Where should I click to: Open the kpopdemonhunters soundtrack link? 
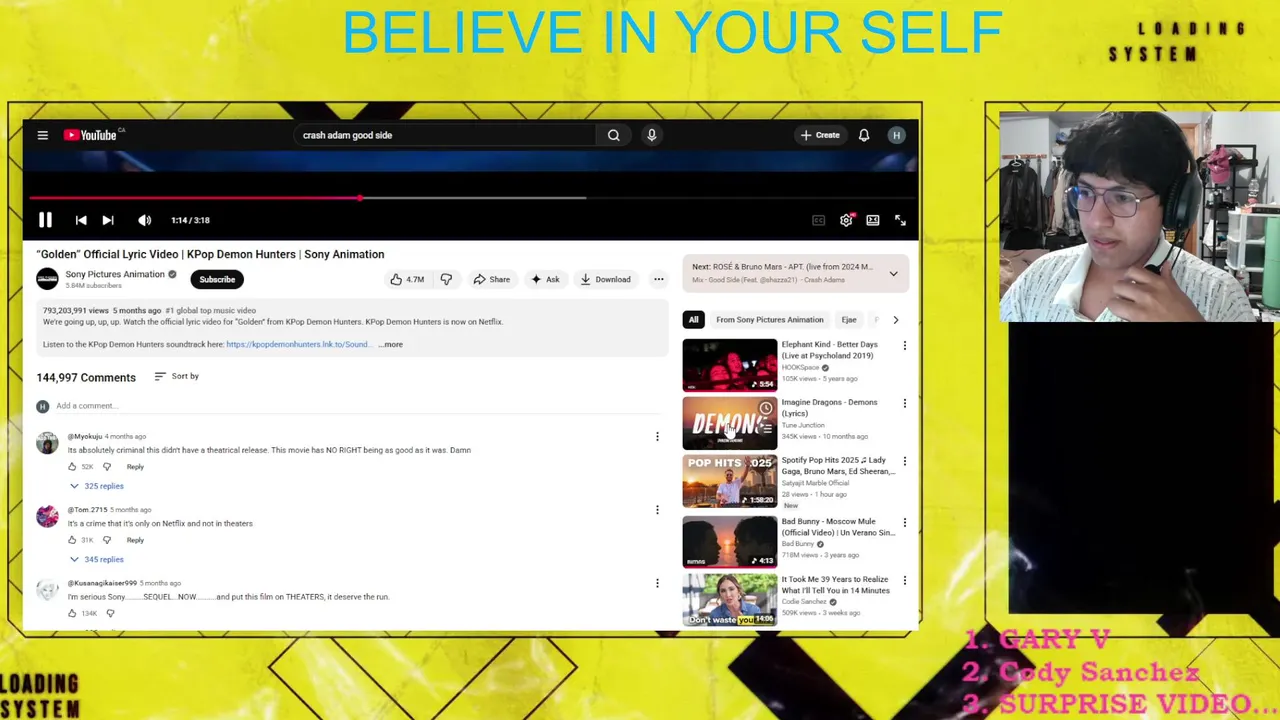(x=297, y=344)
